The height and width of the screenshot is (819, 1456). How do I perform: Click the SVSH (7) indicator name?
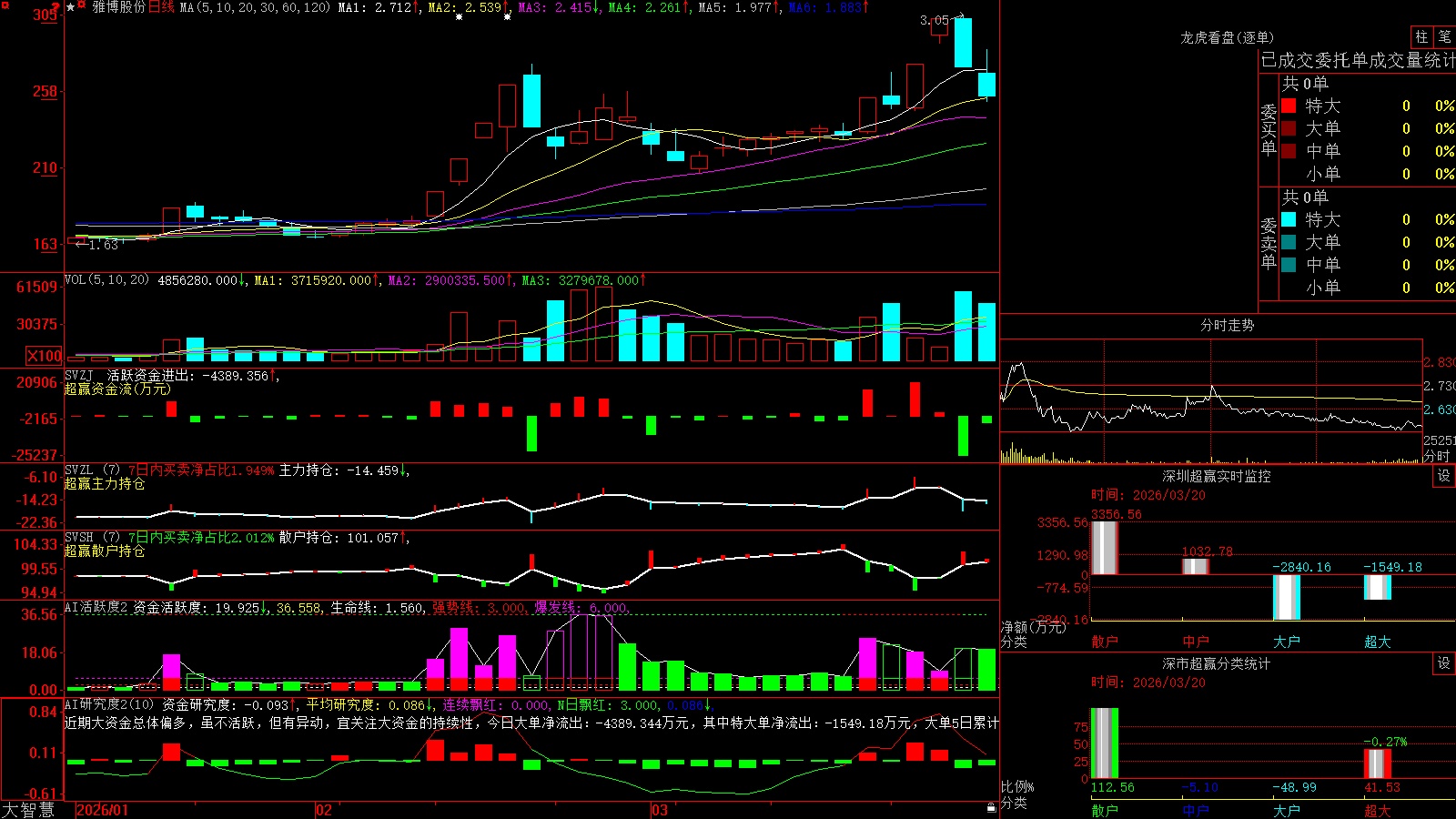[x=92, y=538]
